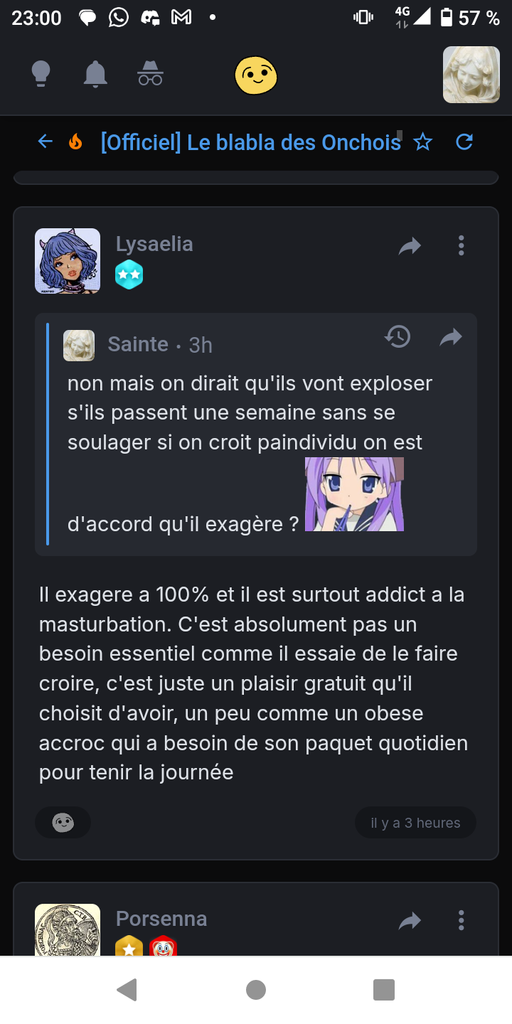Toggle incognito mode hat-glasses icon
This screenshot has height=1024, width=512.
tap(150, 73)
